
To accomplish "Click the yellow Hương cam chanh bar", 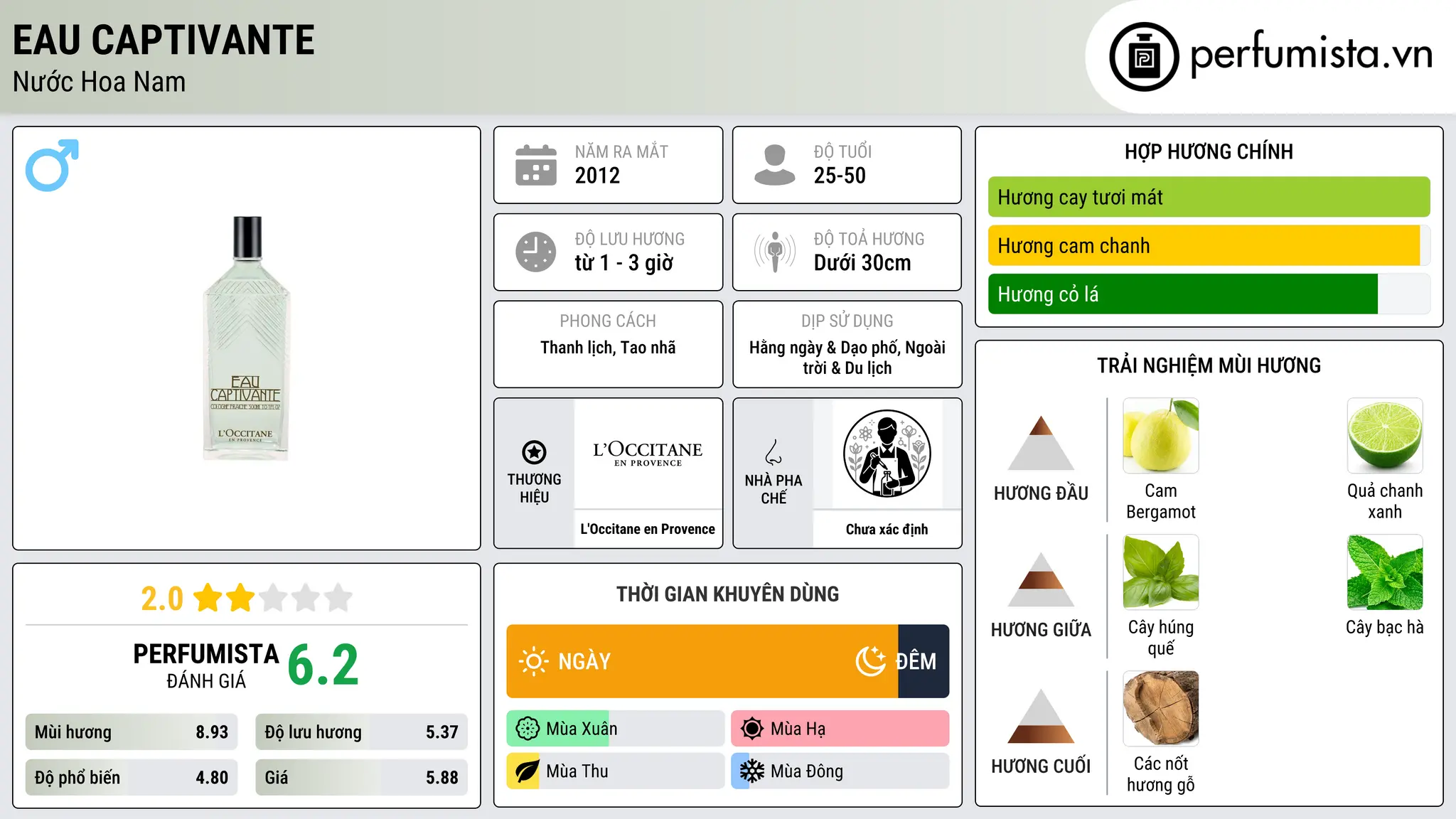I will click(1204, 245).
